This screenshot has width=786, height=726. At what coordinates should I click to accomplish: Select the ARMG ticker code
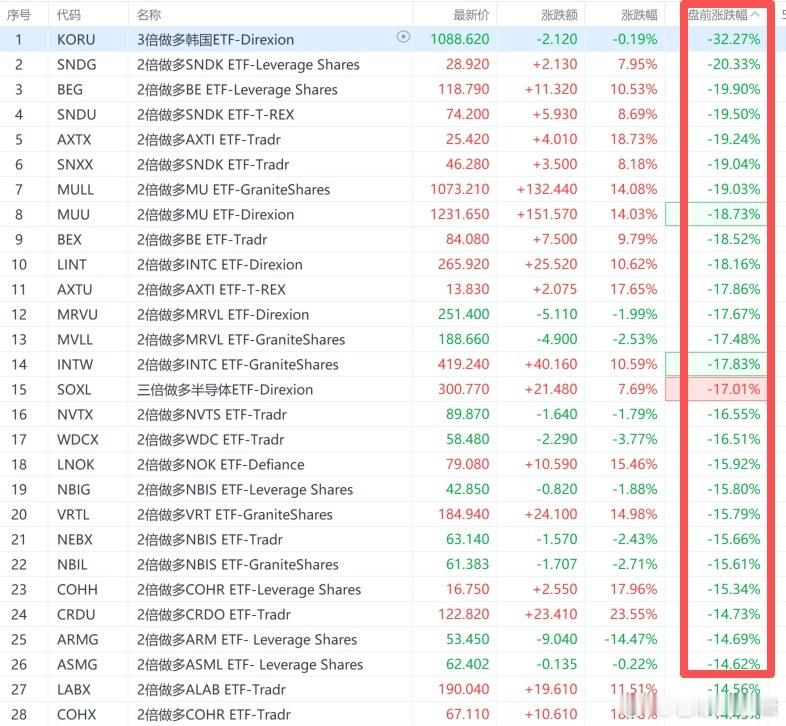point(78,640)
